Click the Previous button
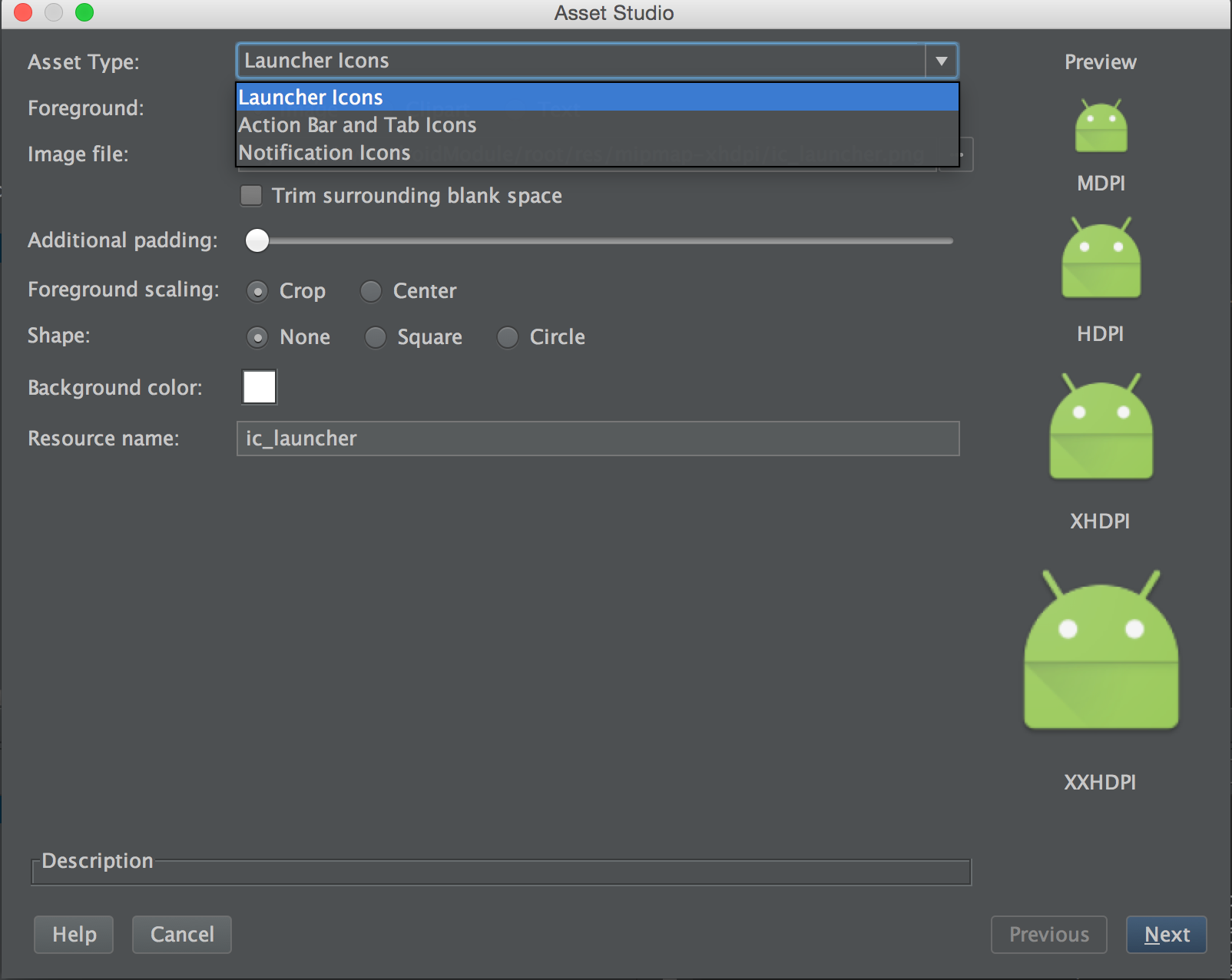The image size is (1232, 980). [1049, 935]
